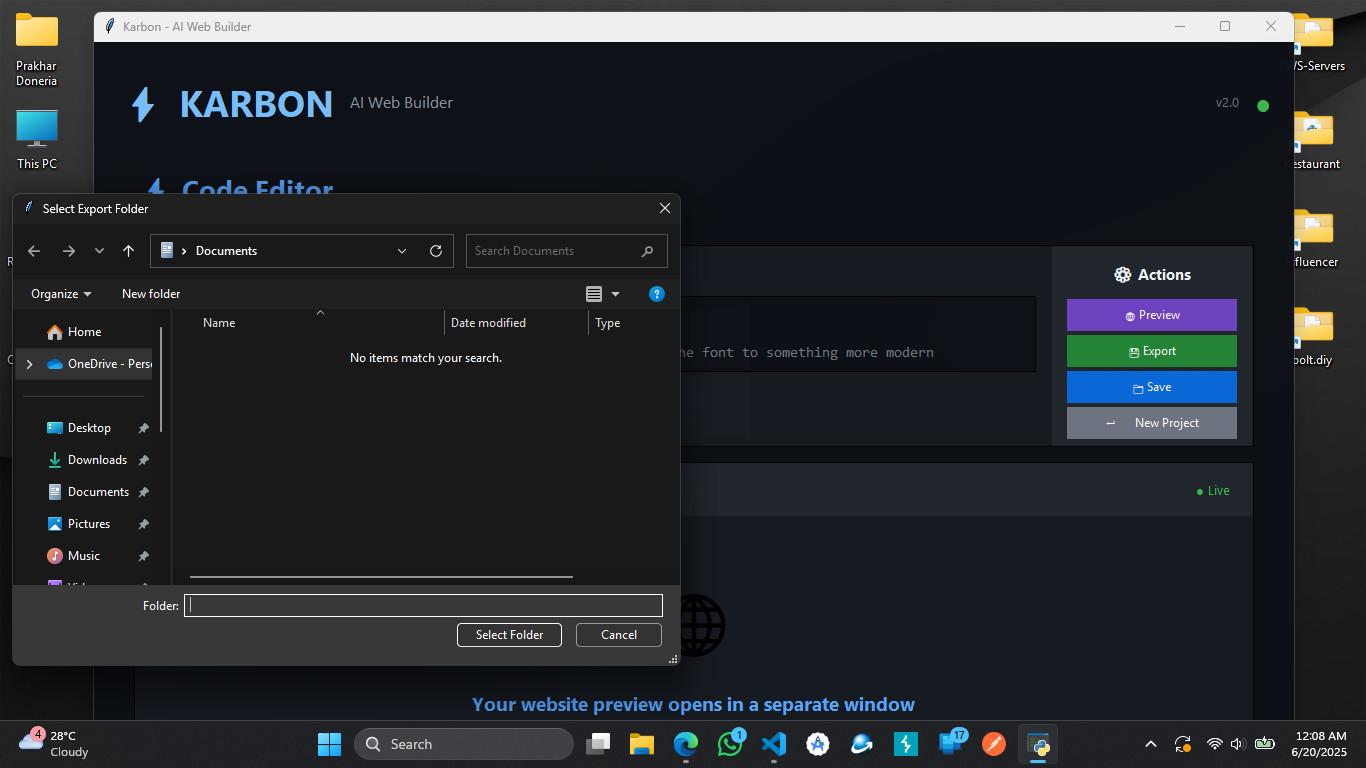Click the magnifier icon in Search Documents
The image size is (1366, 768).
coord(648,251)
